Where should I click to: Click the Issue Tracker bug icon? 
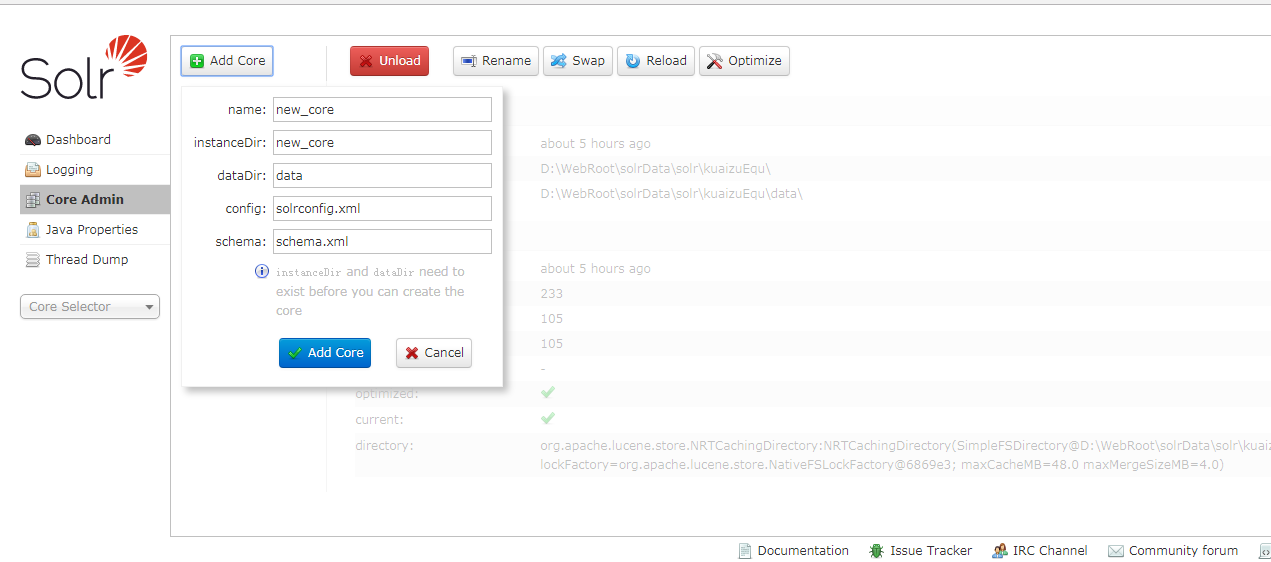point(877,551)
